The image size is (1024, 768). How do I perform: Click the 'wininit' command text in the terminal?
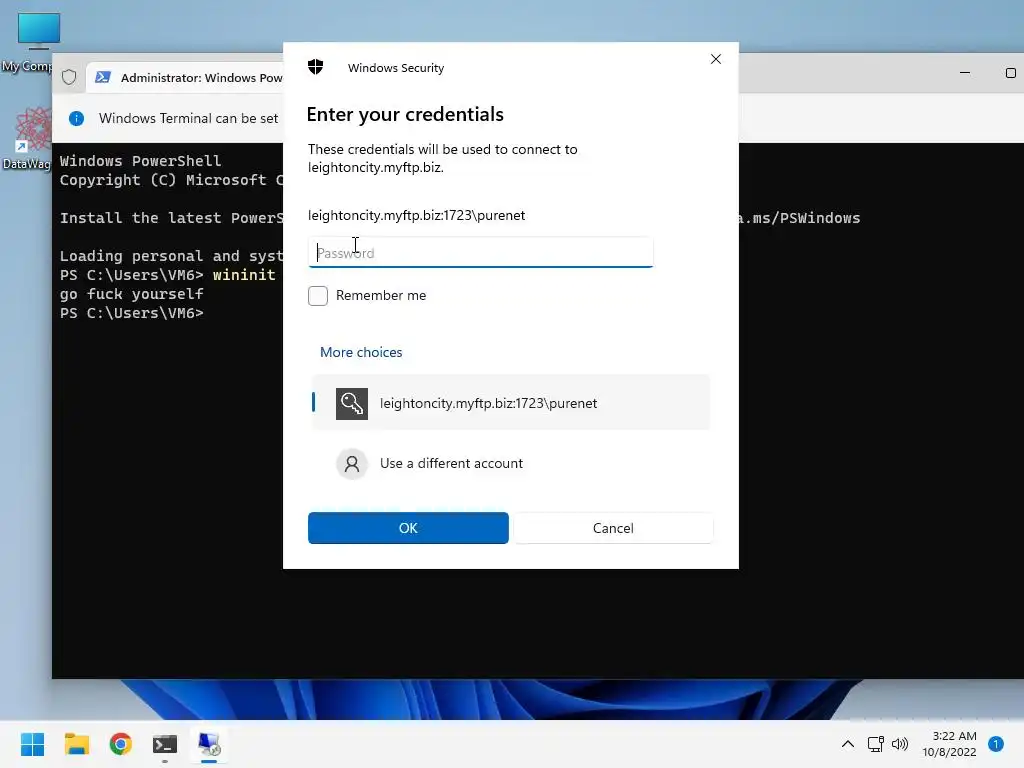point(244,275)
